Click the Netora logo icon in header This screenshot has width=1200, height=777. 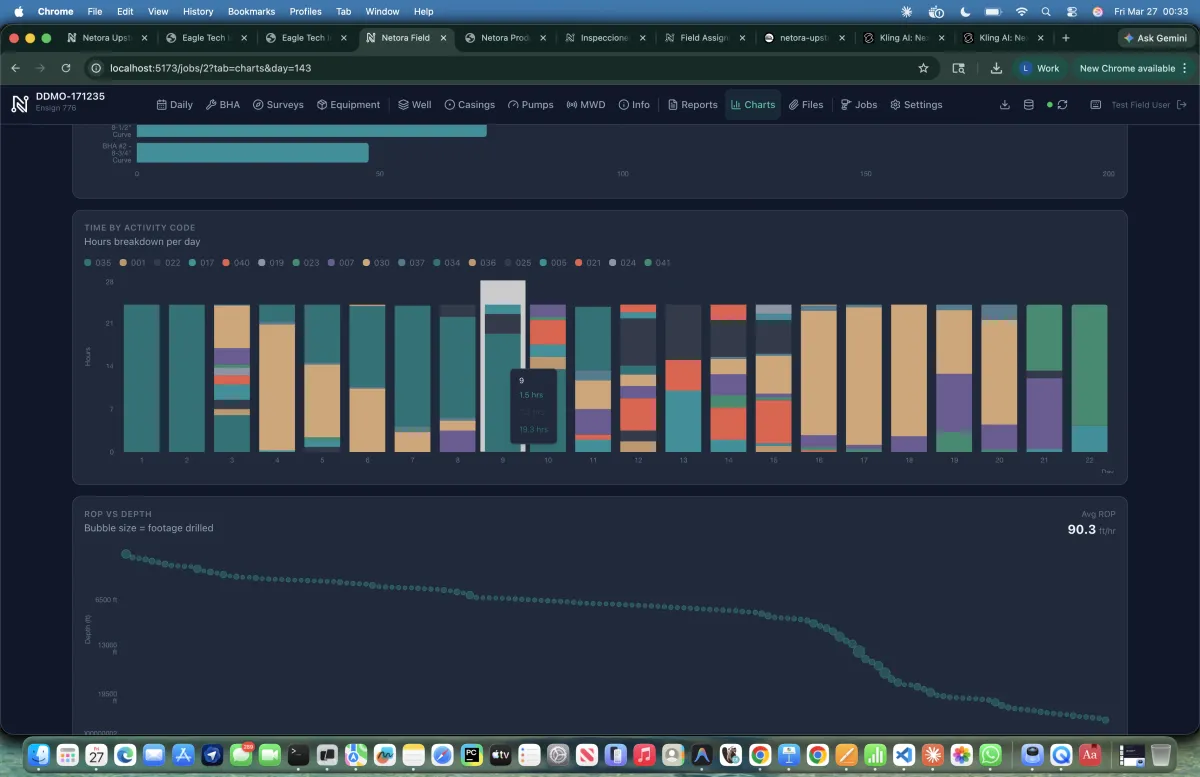(x=20, y=104)
